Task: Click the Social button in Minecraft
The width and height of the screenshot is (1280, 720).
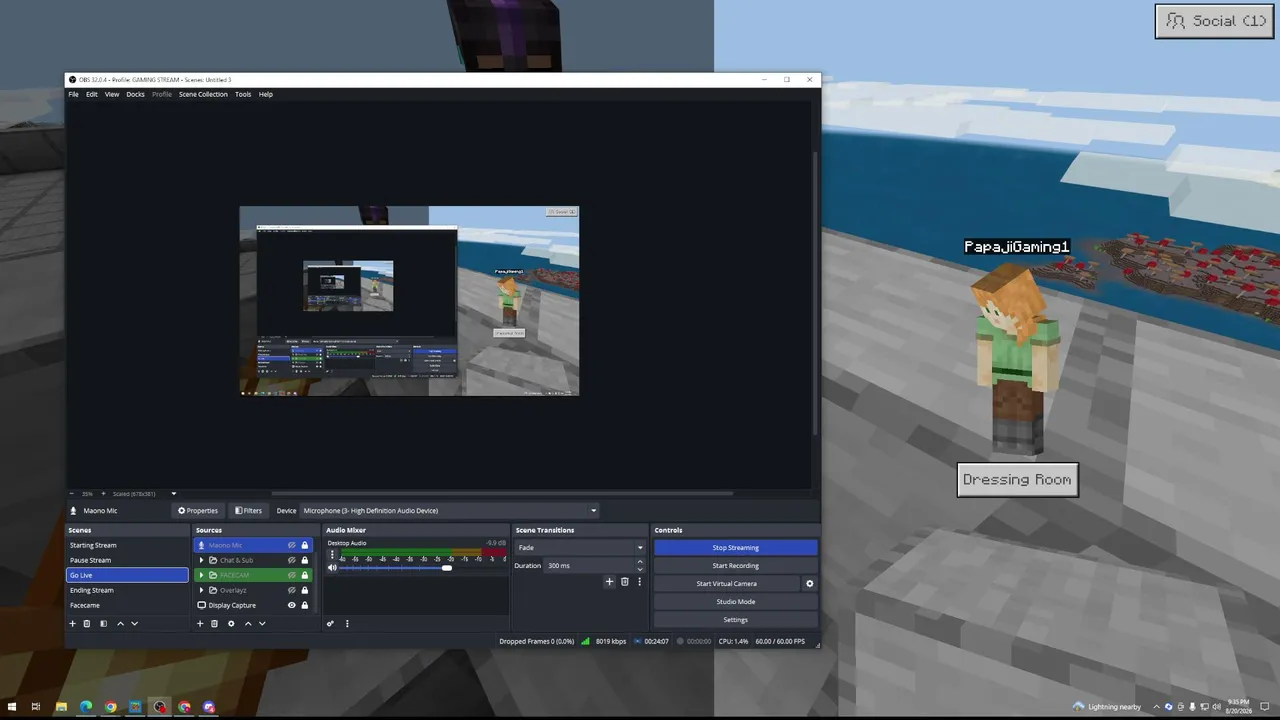Action: click(1217, 21)
